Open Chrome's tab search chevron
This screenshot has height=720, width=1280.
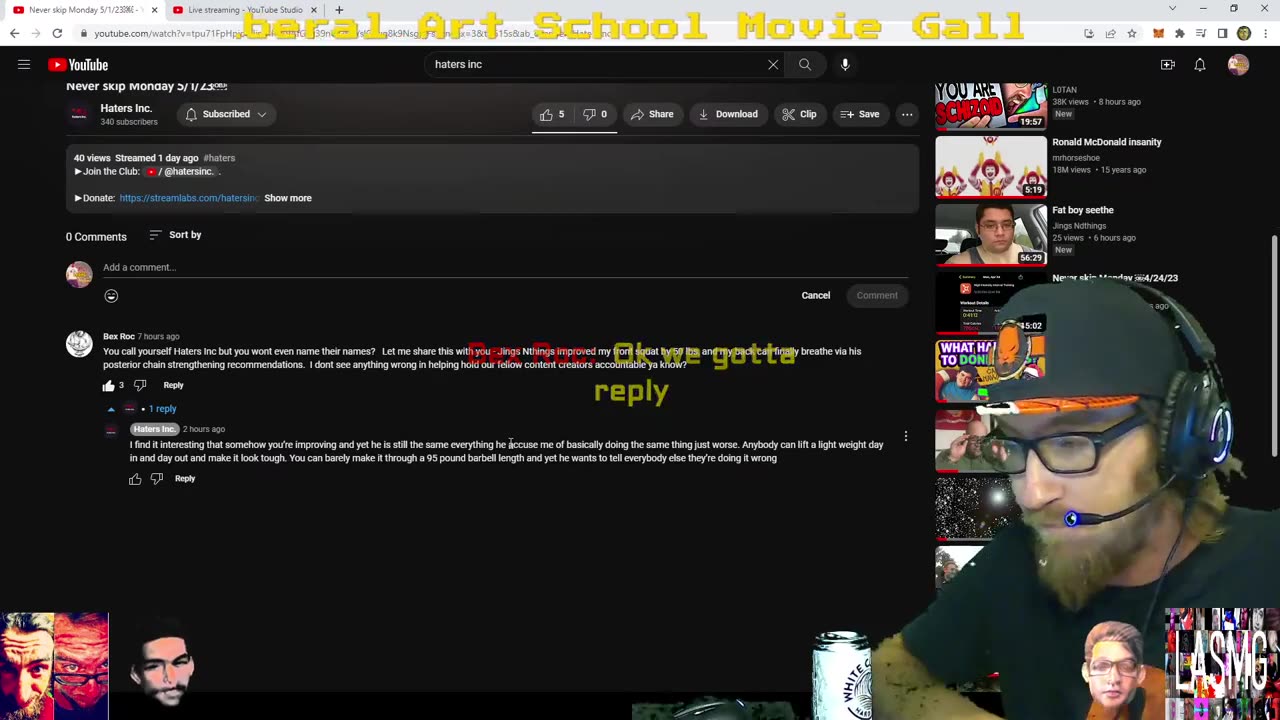1172,9
